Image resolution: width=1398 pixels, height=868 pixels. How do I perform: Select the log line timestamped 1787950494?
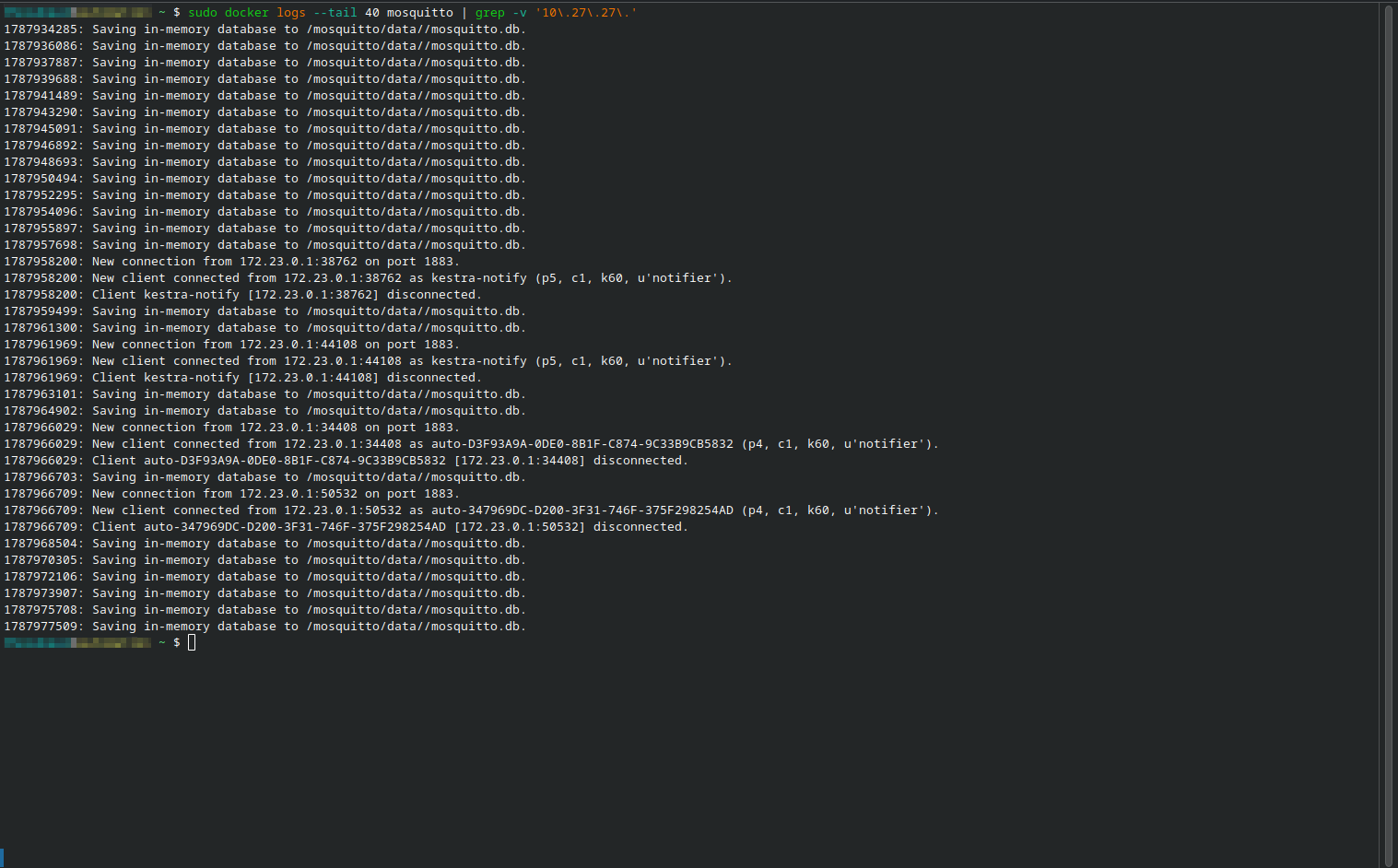pos(265,179)
